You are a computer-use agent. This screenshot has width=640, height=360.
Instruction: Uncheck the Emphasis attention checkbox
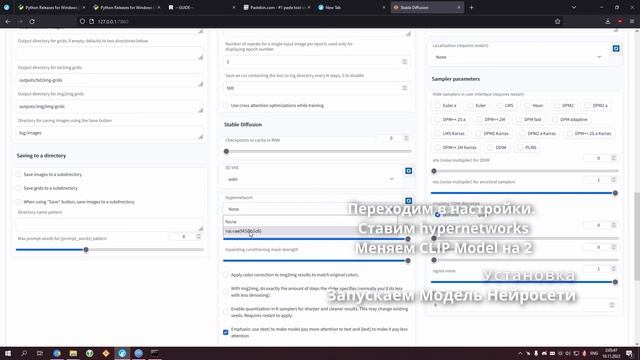point(226,332)
